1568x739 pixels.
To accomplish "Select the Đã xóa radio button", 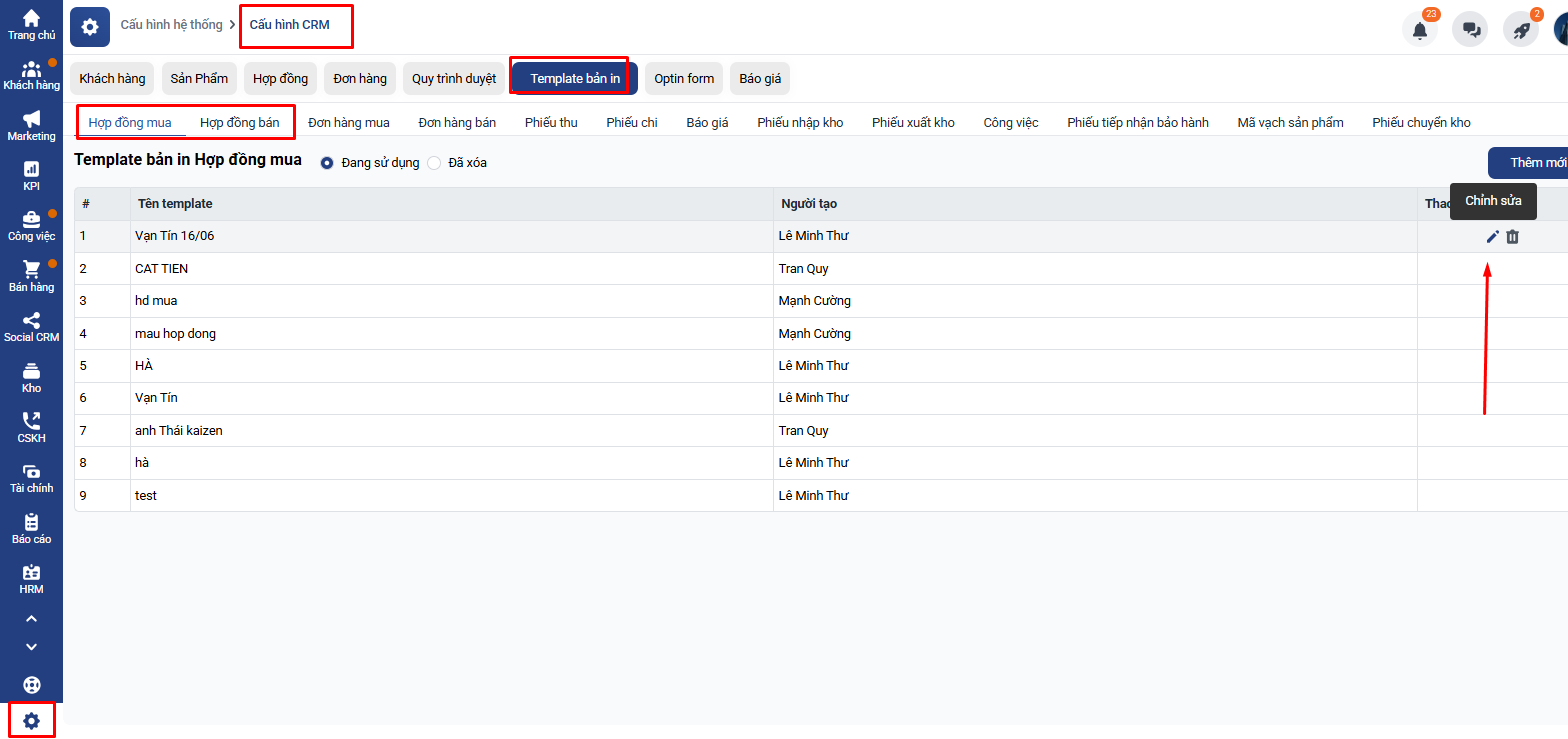I will pos(434,163).
